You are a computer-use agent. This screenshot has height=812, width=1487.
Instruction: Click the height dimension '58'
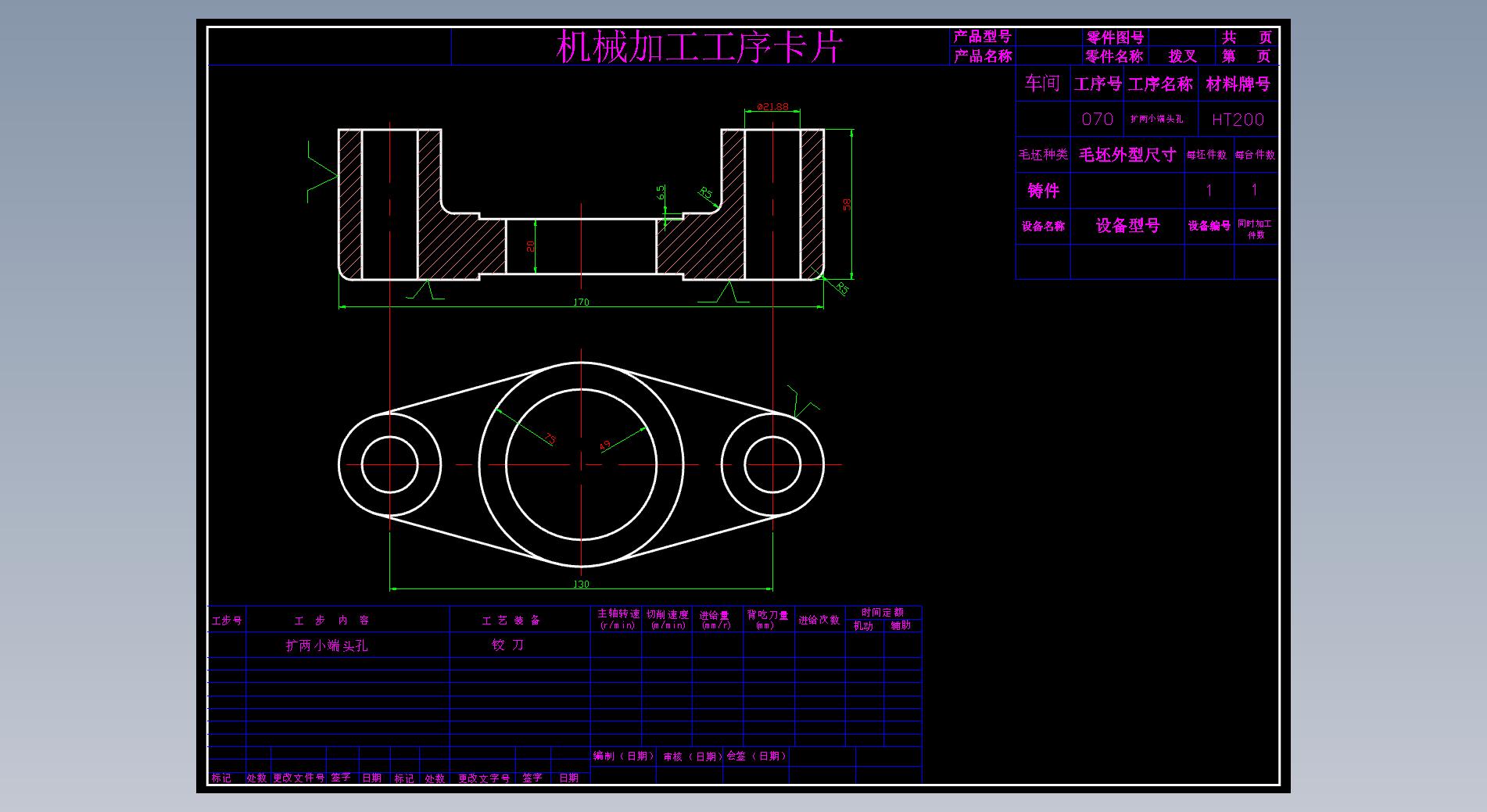coord(846,204)
